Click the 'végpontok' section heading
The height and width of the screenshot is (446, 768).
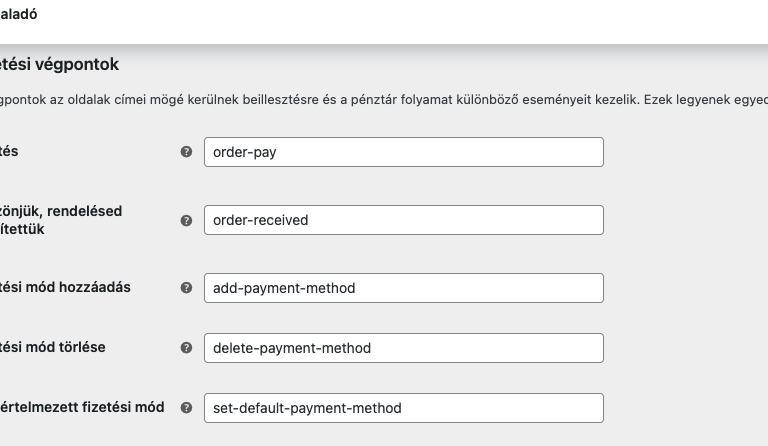(59, 64)
